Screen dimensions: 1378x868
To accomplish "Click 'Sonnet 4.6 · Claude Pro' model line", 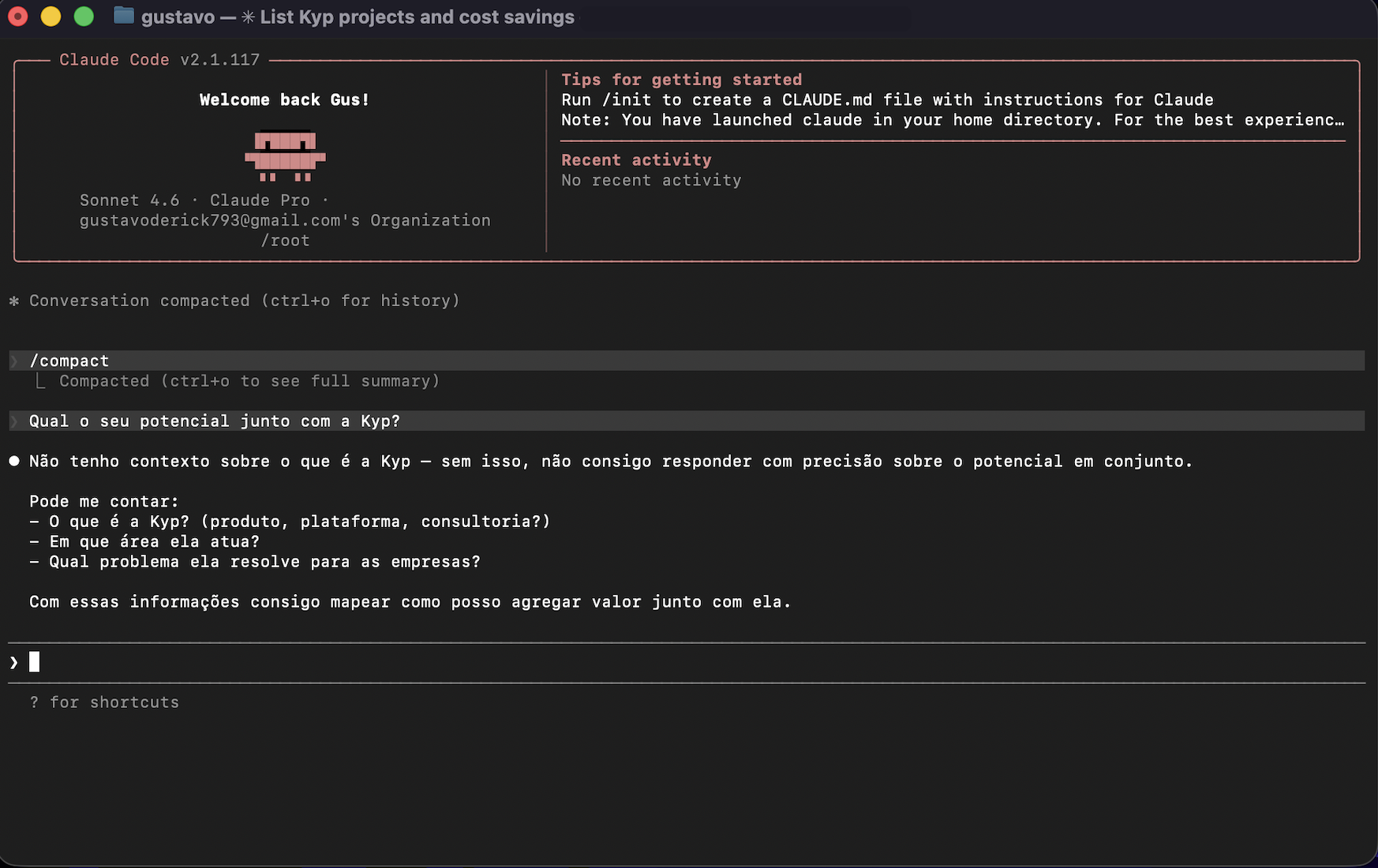I will pos(204,200).
